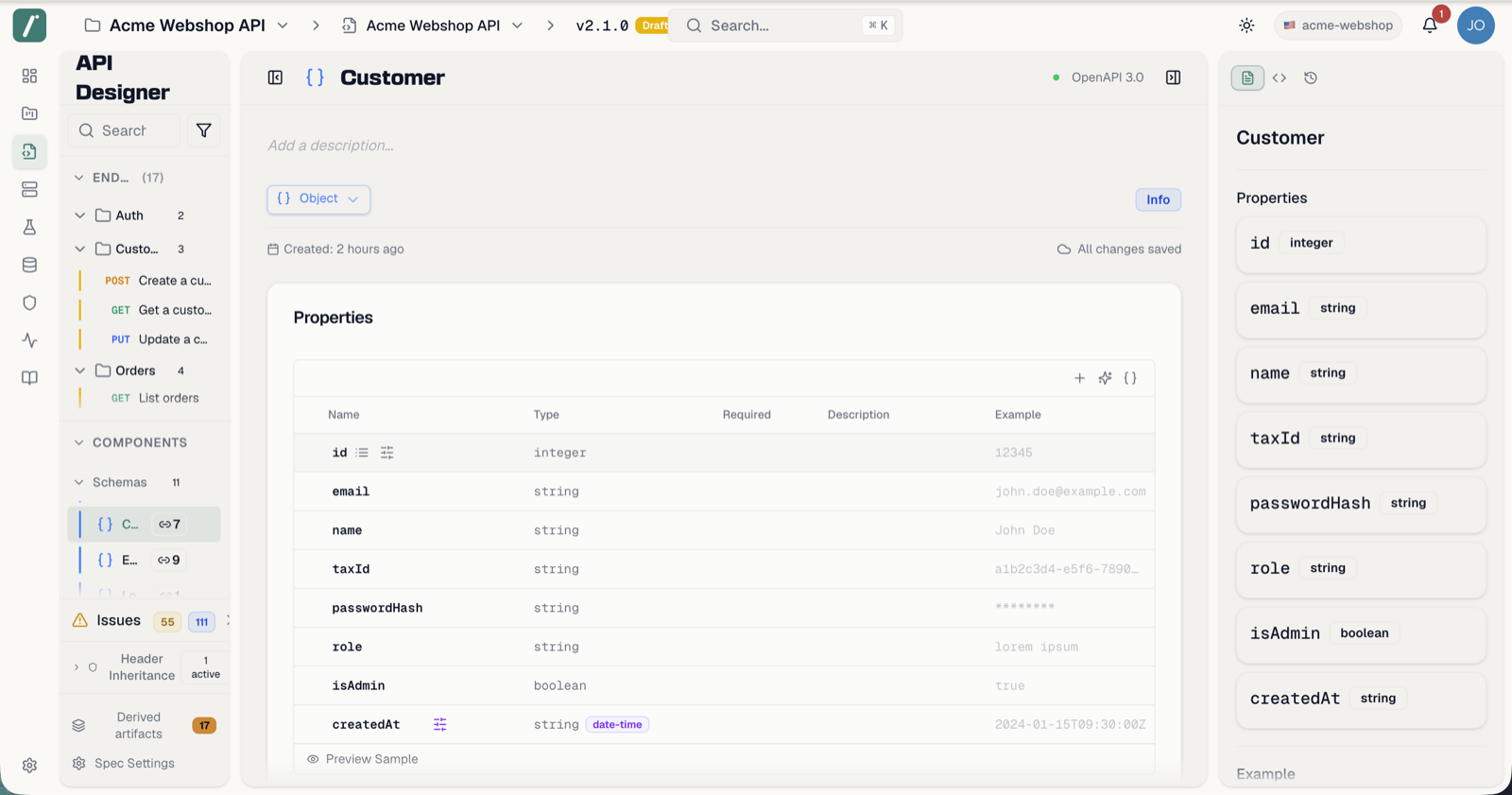Collapse the Auth folder
This screenshot has width=1512, height=795.
80,216
